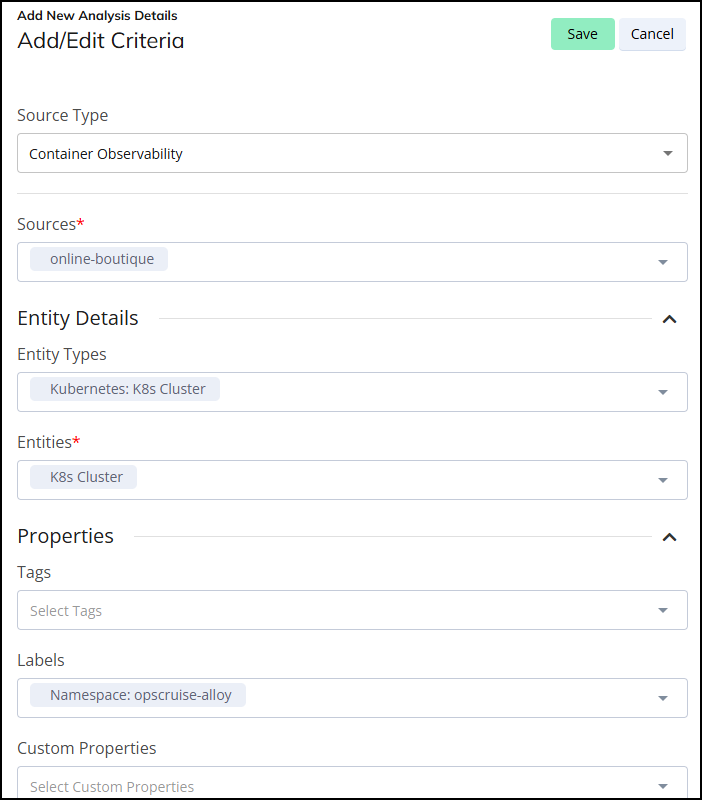Expand the Sources dropdown arrow
This screenshot has width=702, height=800.
click(x=662, y=262)
